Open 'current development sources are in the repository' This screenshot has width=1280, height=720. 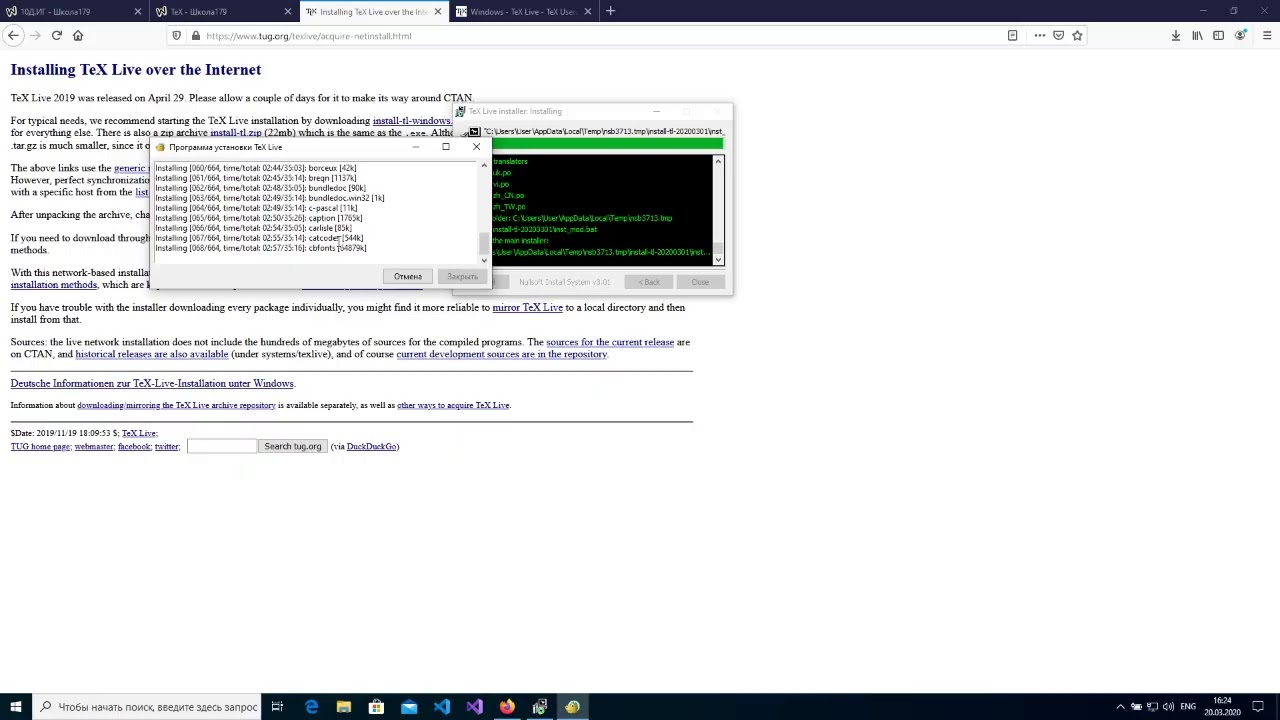click(501, 354)
